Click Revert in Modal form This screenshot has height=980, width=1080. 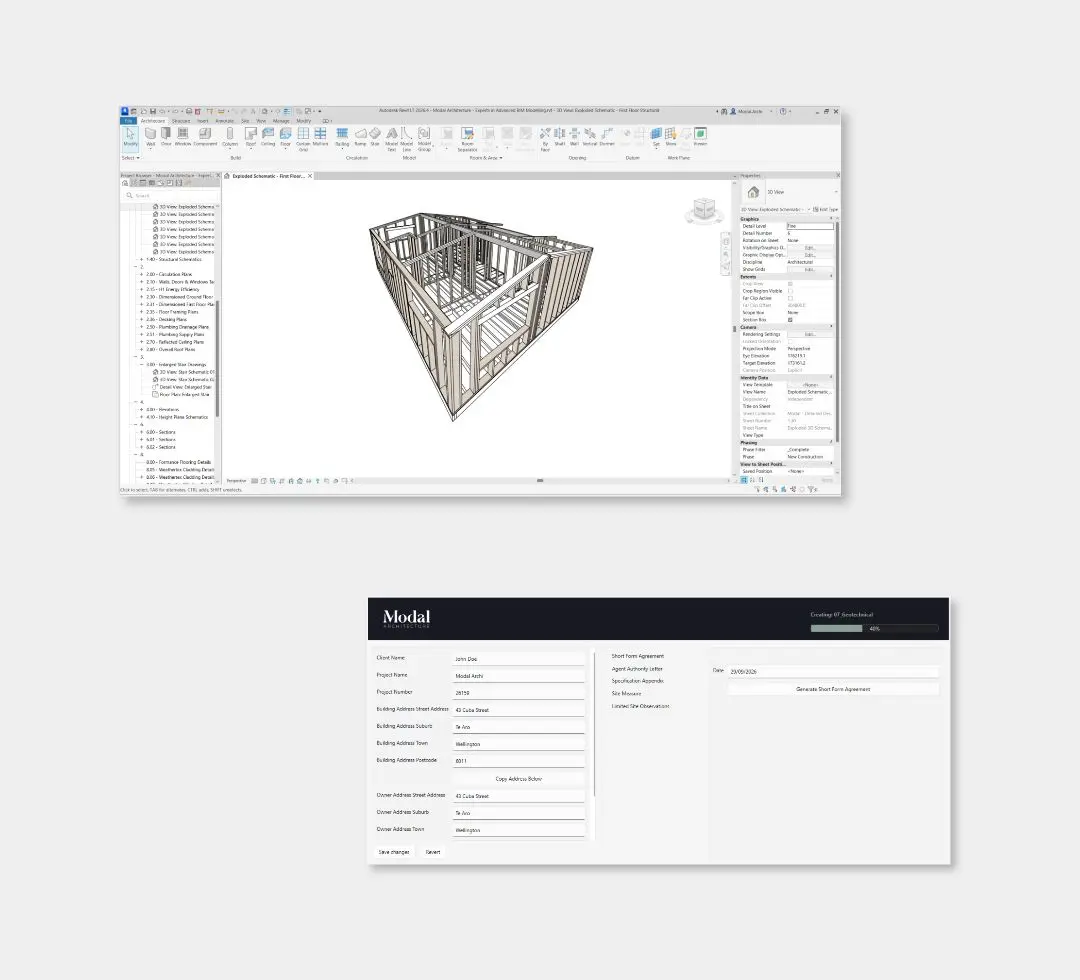[433, 852]
